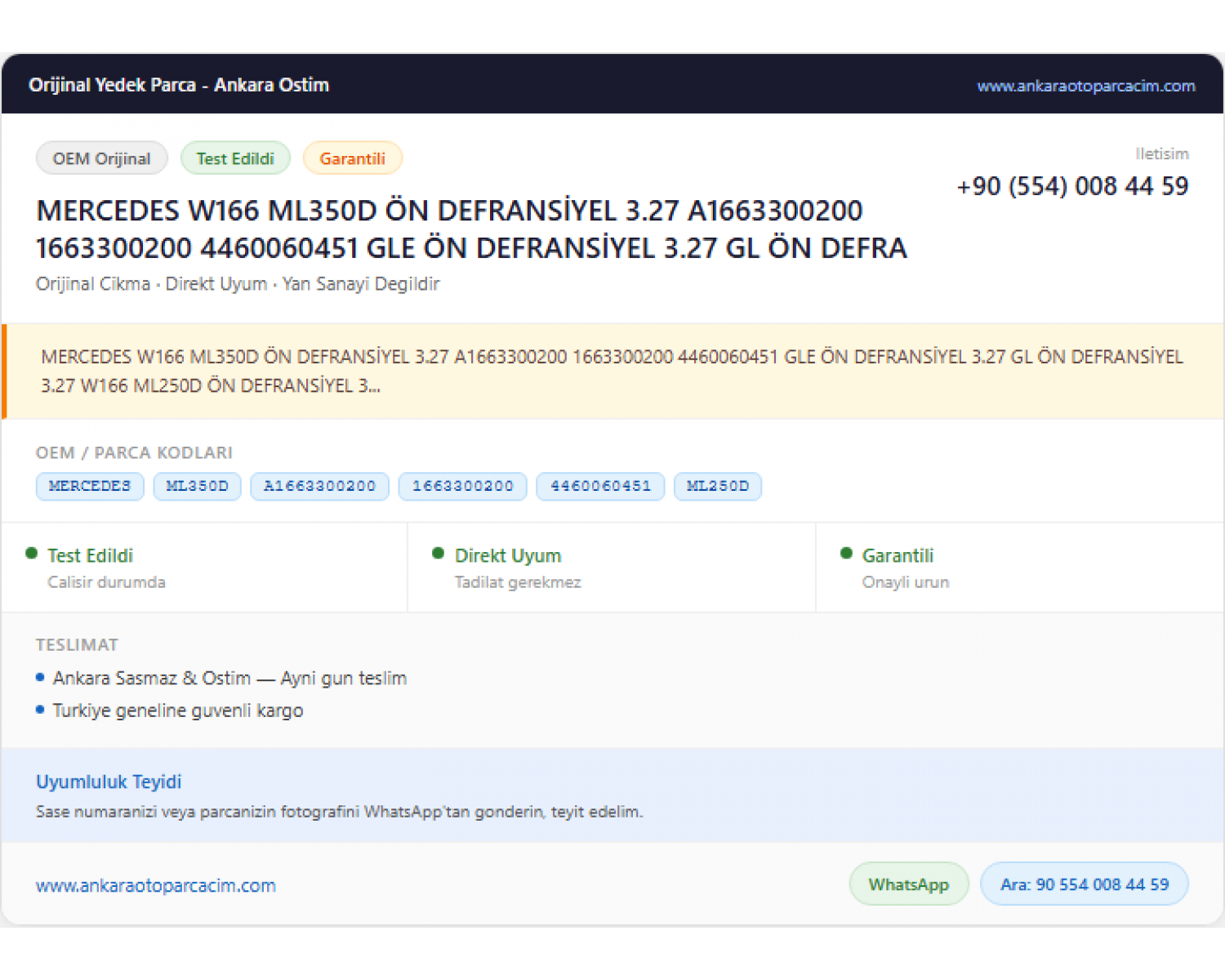Click the 1663300200 part code chip

[463, 486]
